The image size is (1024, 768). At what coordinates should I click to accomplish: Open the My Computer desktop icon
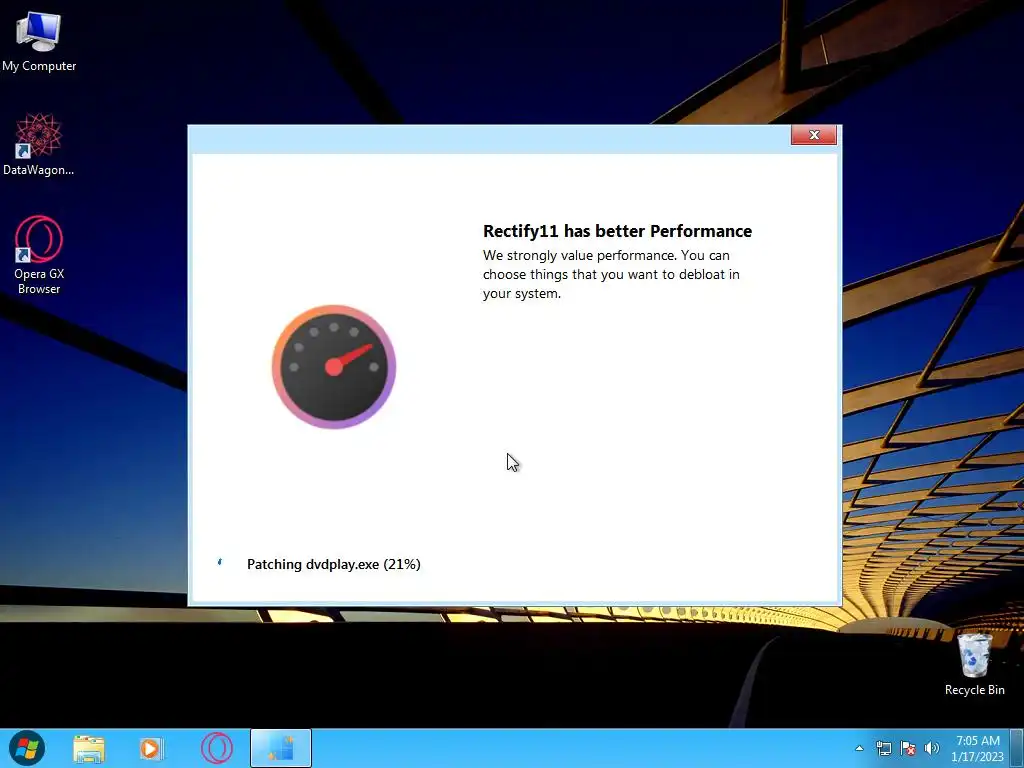[x=39, y=41]
